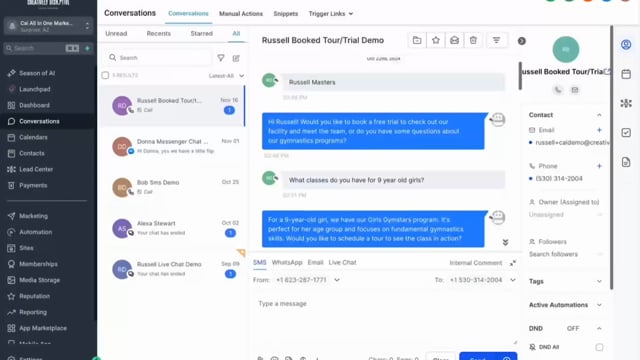The width and height of the screenshot is (640, 360).
Task: Switch to Snippets tab
Action: (286, 14)
